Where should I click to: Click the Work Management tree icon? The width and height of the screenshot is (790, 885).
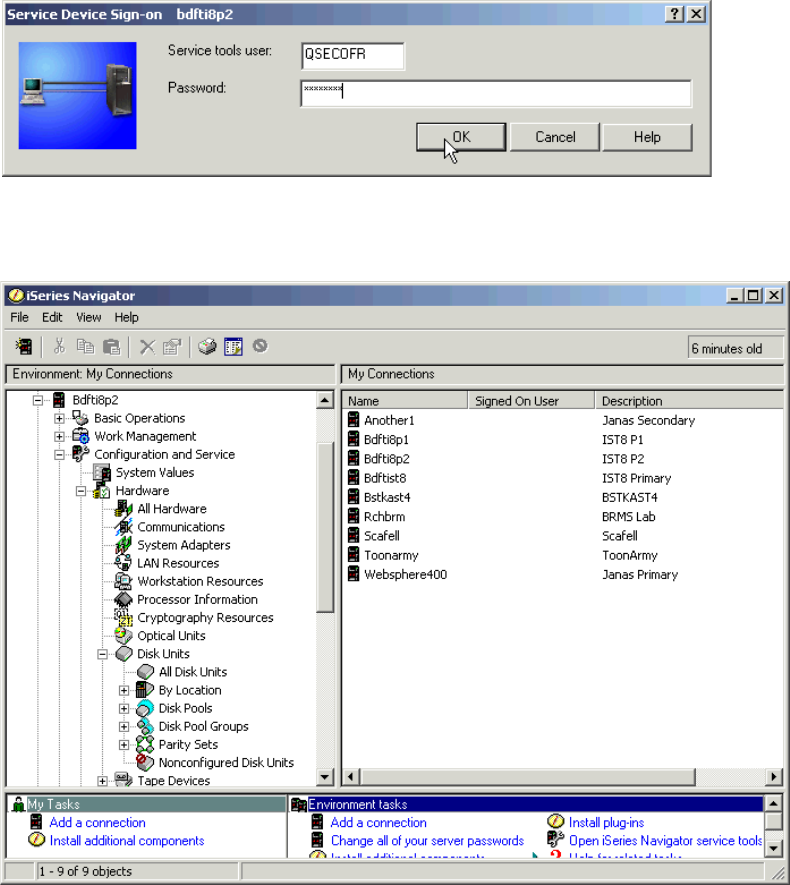point(80,436)
